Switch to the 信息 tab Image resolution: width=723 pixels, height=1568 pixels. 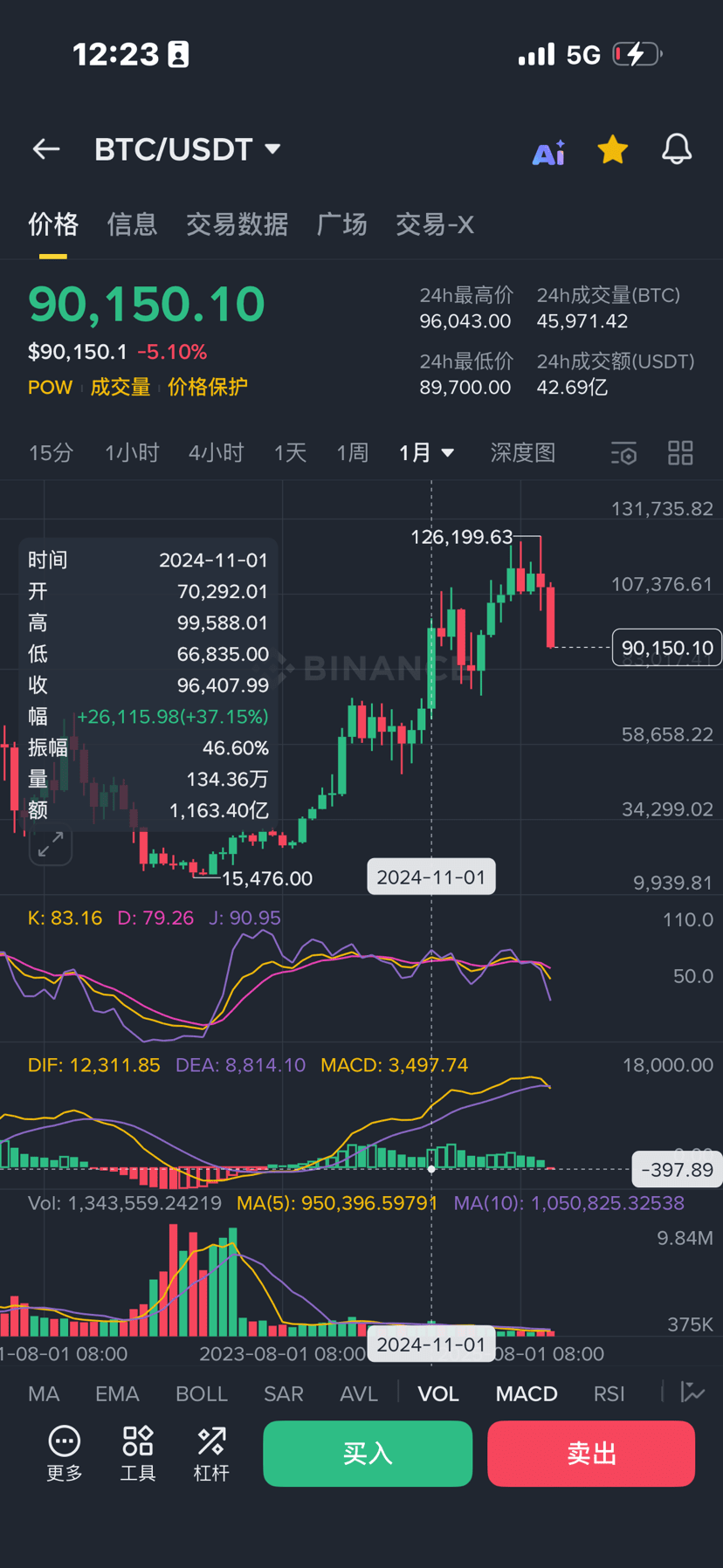click(x=132, y=224)
